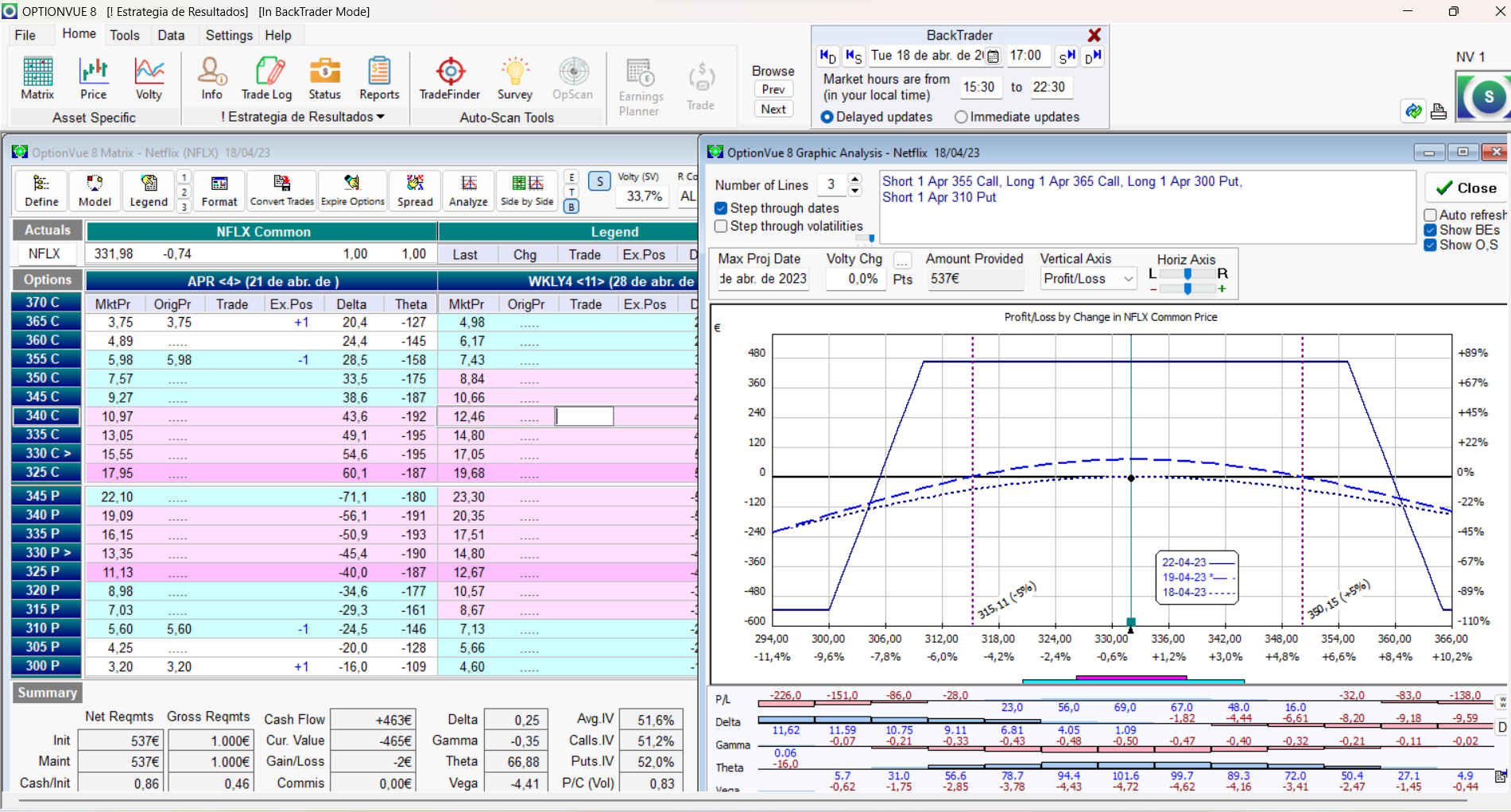Enable Step through volatilities checkbox
The width and height of the screenshot is (1511, 812).
coord(721,226)
